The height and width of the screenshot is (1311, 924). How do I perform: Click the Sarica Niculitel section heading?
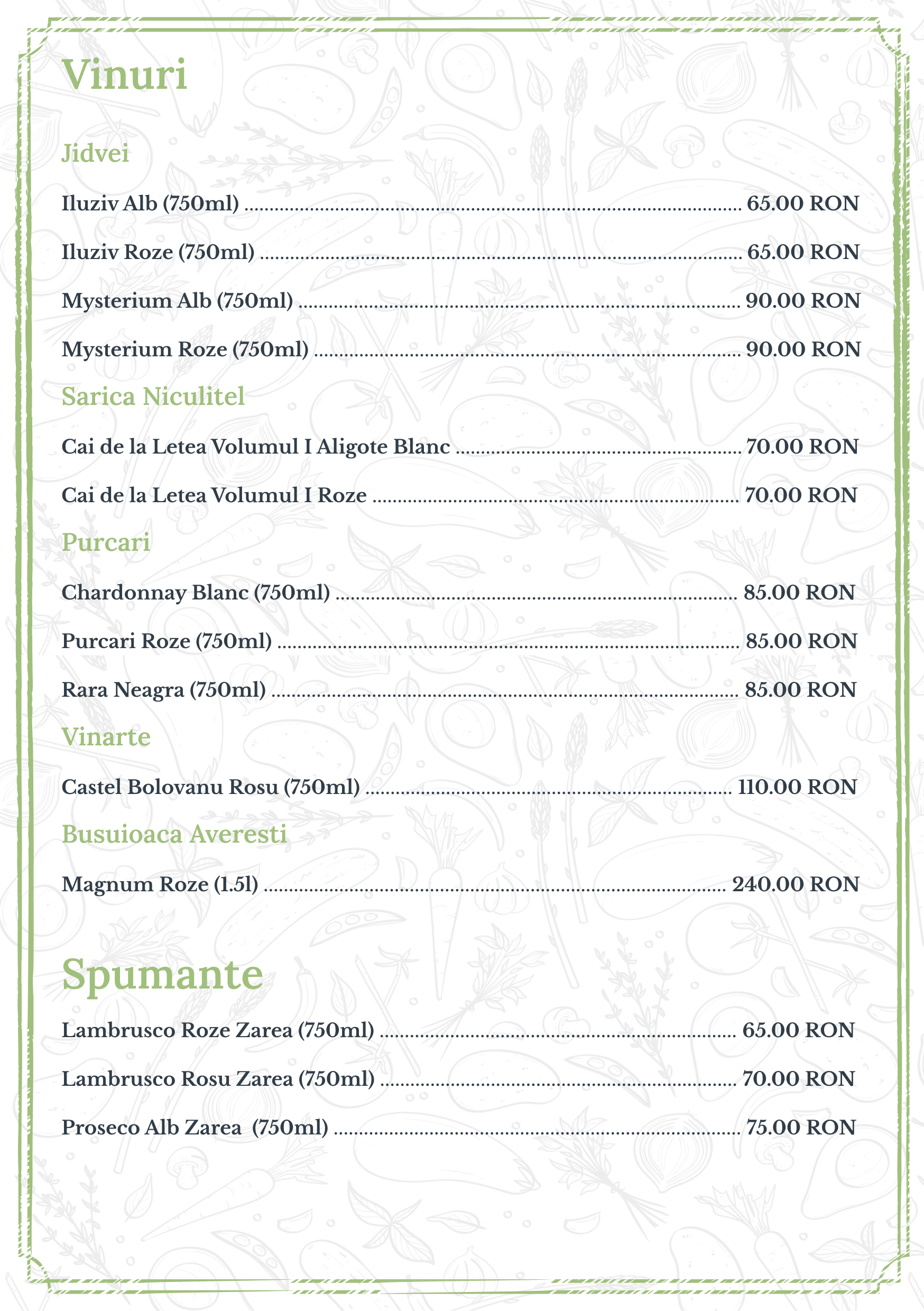click(153, 397)
